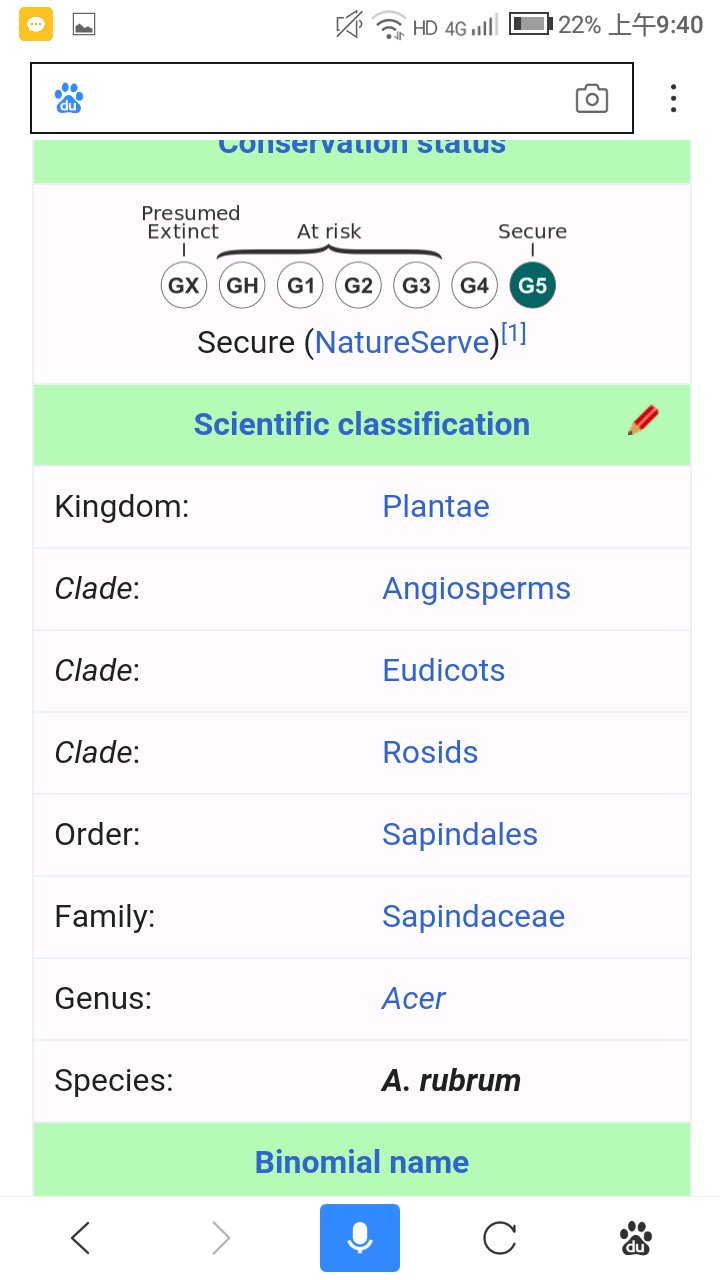Tap the Scientific classification header link
This screenshot has width=720, height=1280.
[x=362, y=424]
